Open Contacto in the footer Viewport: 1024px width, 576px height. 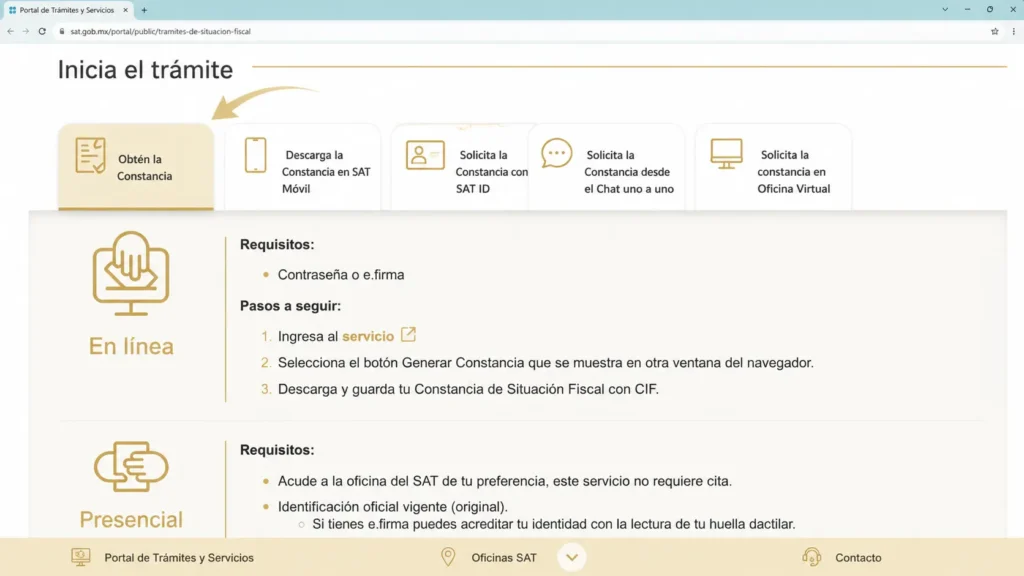click(x=858, y=558)
